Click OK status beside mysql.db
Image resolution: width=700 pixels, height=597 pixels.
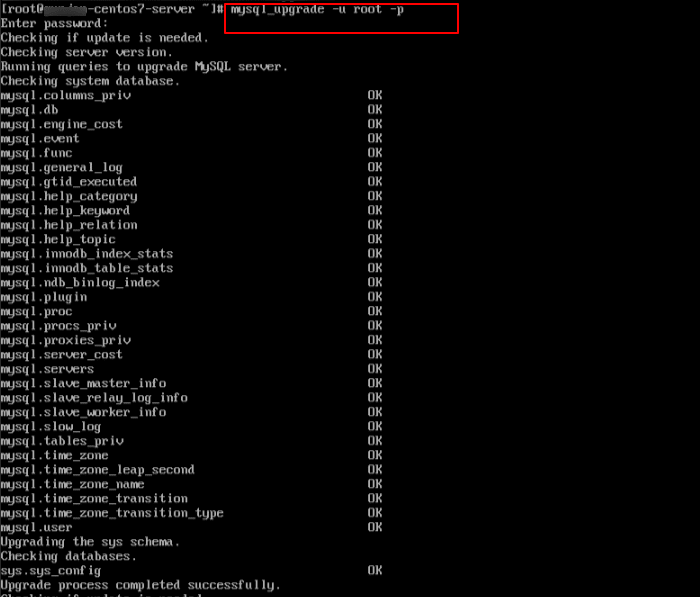click(x=375, y=110)
